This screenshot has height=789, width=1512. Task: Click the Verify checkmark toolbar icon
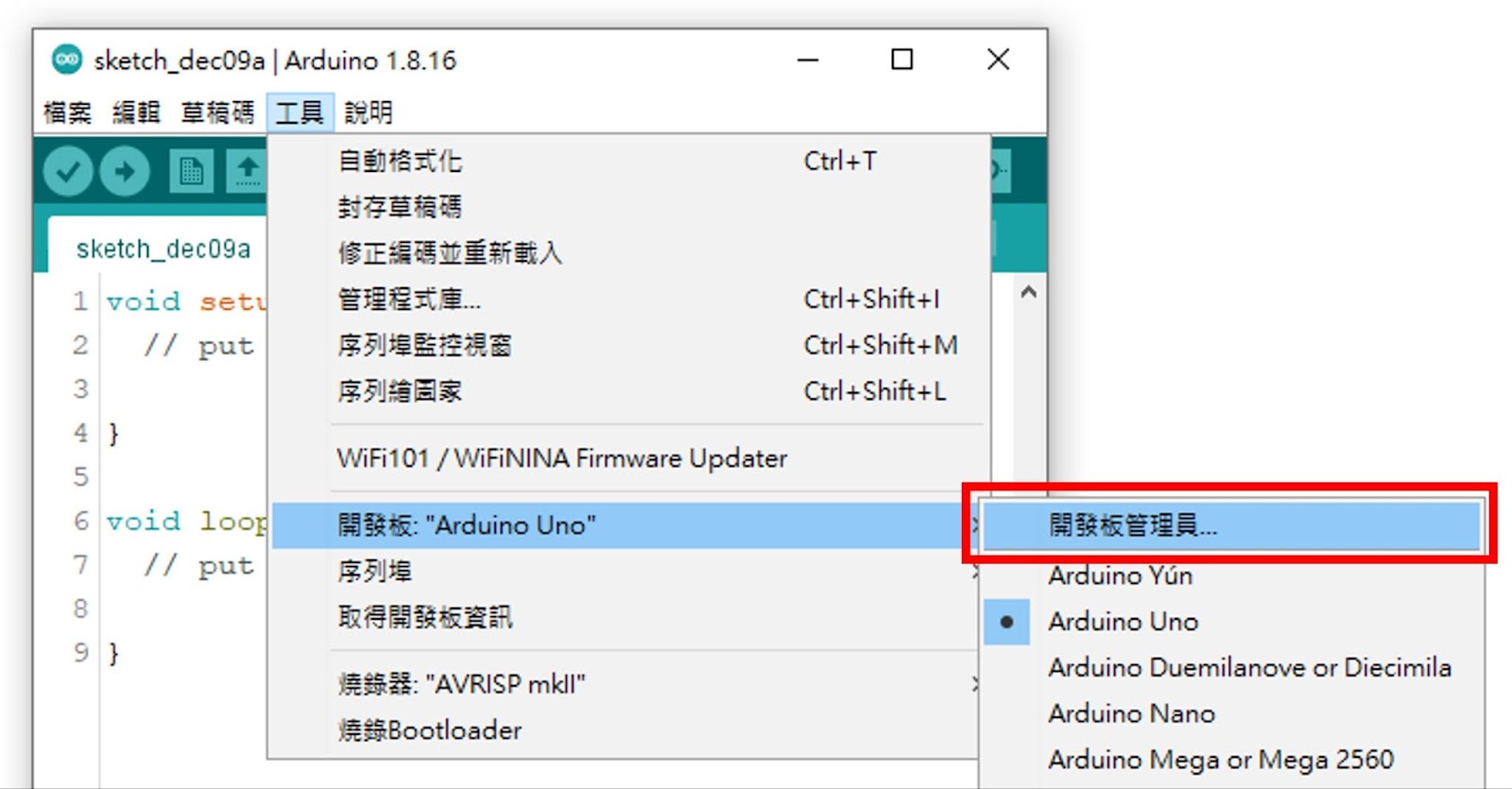click(67, 172)
